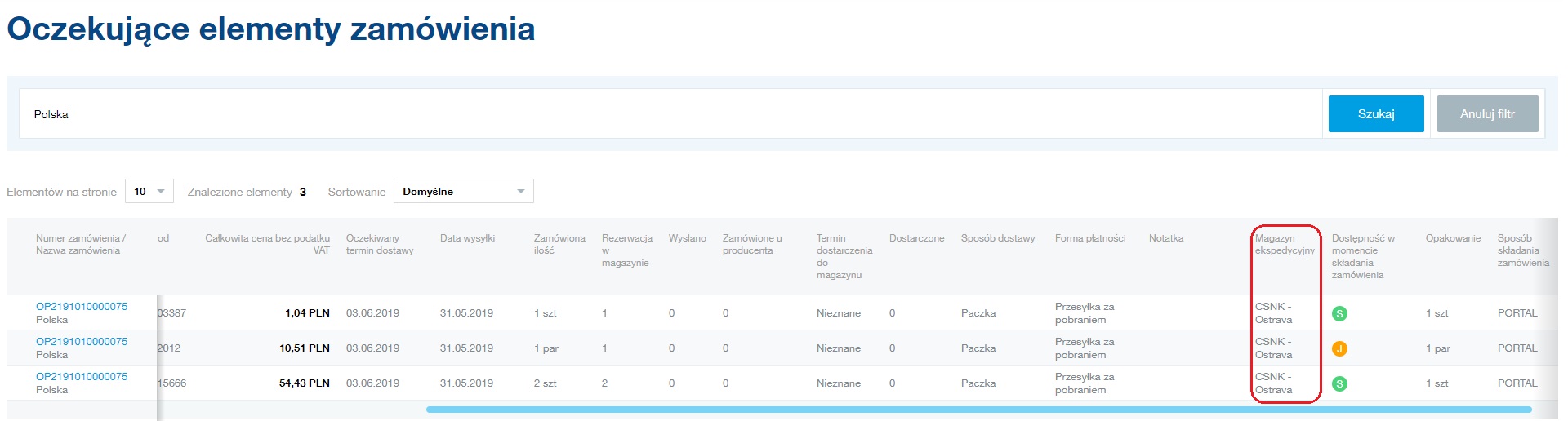
Task: Click the 54,43 PLN price cell
Action: (x=304, y=383)
